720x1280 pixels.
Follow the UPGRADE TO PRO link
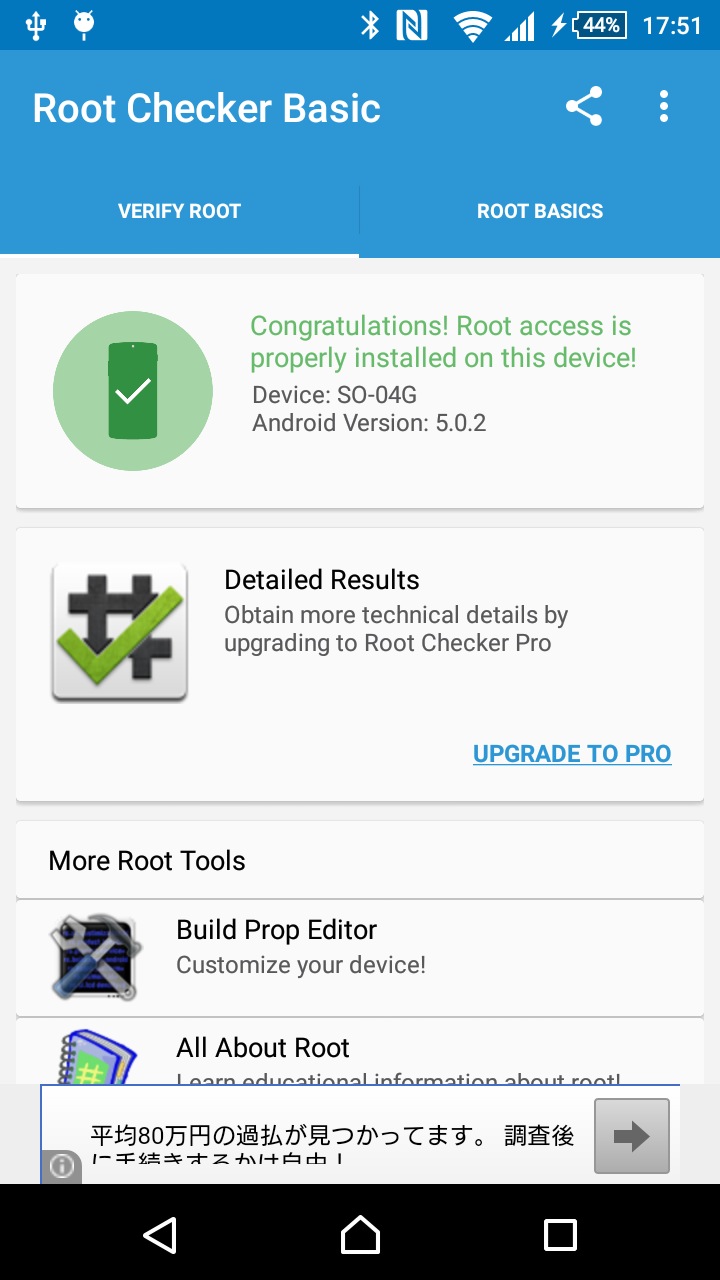[572, 754]
